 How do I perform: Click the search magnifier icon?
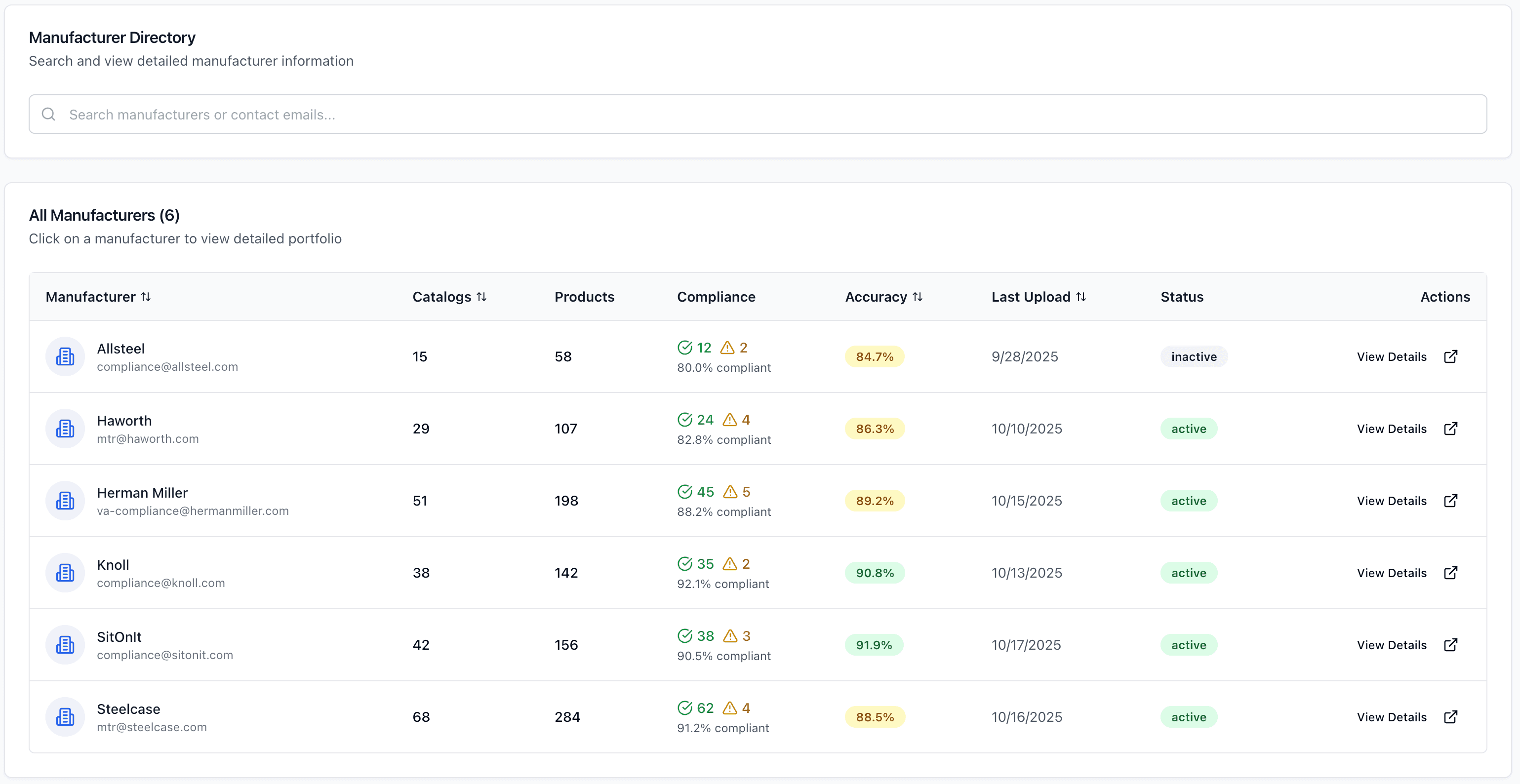[49, 115]
